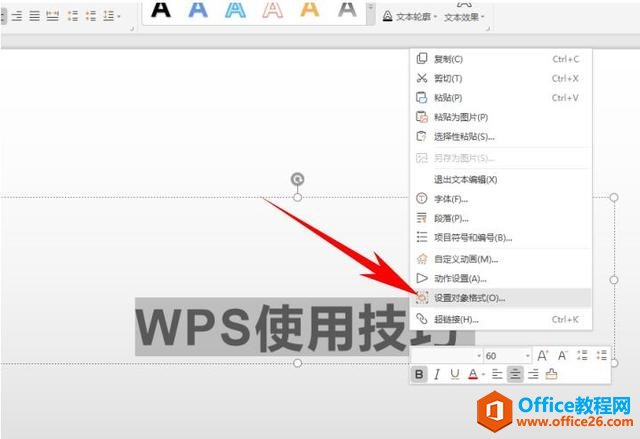Select the pink outline text style preset
The image size is (640, 439).
273,9
